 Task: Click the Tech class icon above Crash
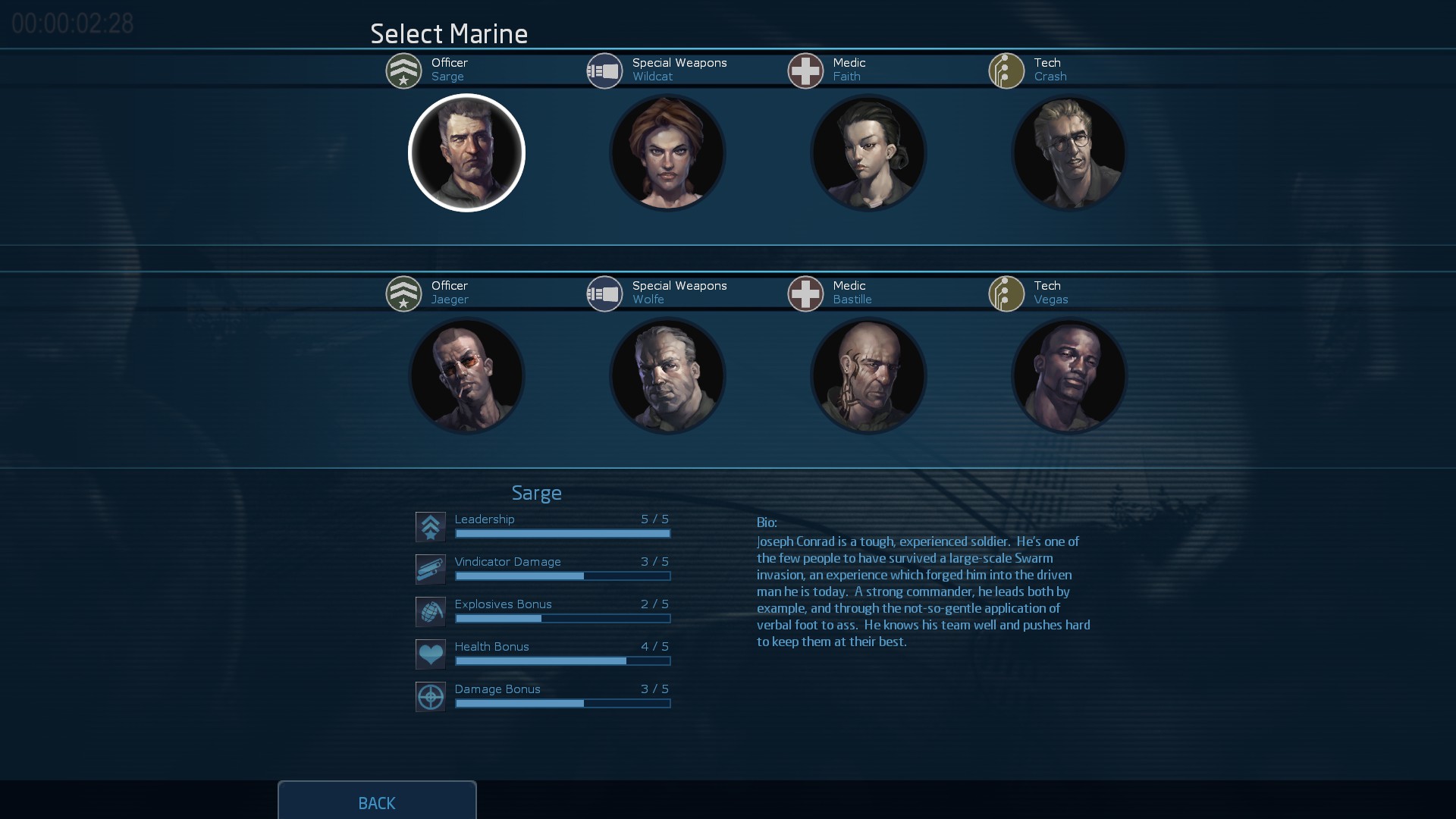[1006, 71]
